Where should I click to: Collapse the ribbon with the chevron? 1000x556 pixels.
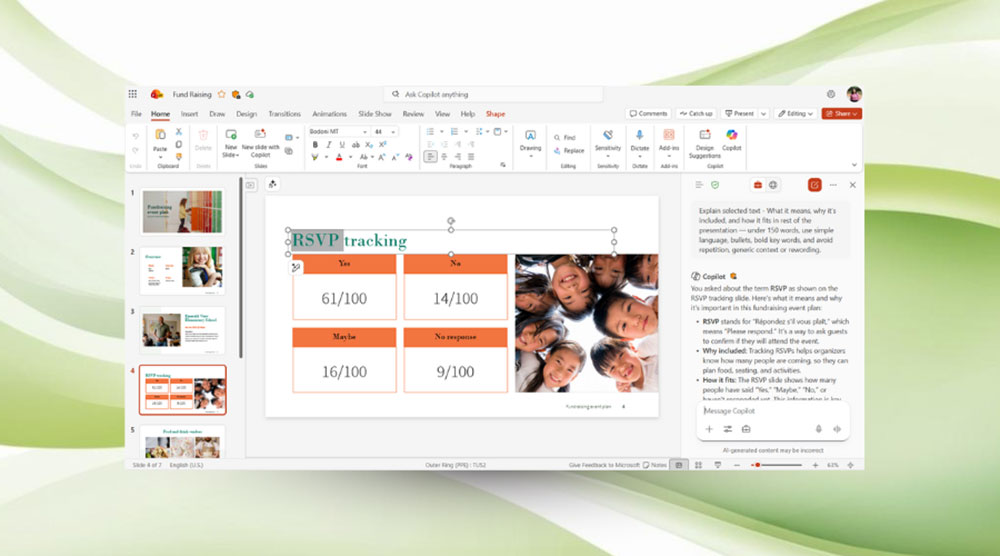pos(855,165)
